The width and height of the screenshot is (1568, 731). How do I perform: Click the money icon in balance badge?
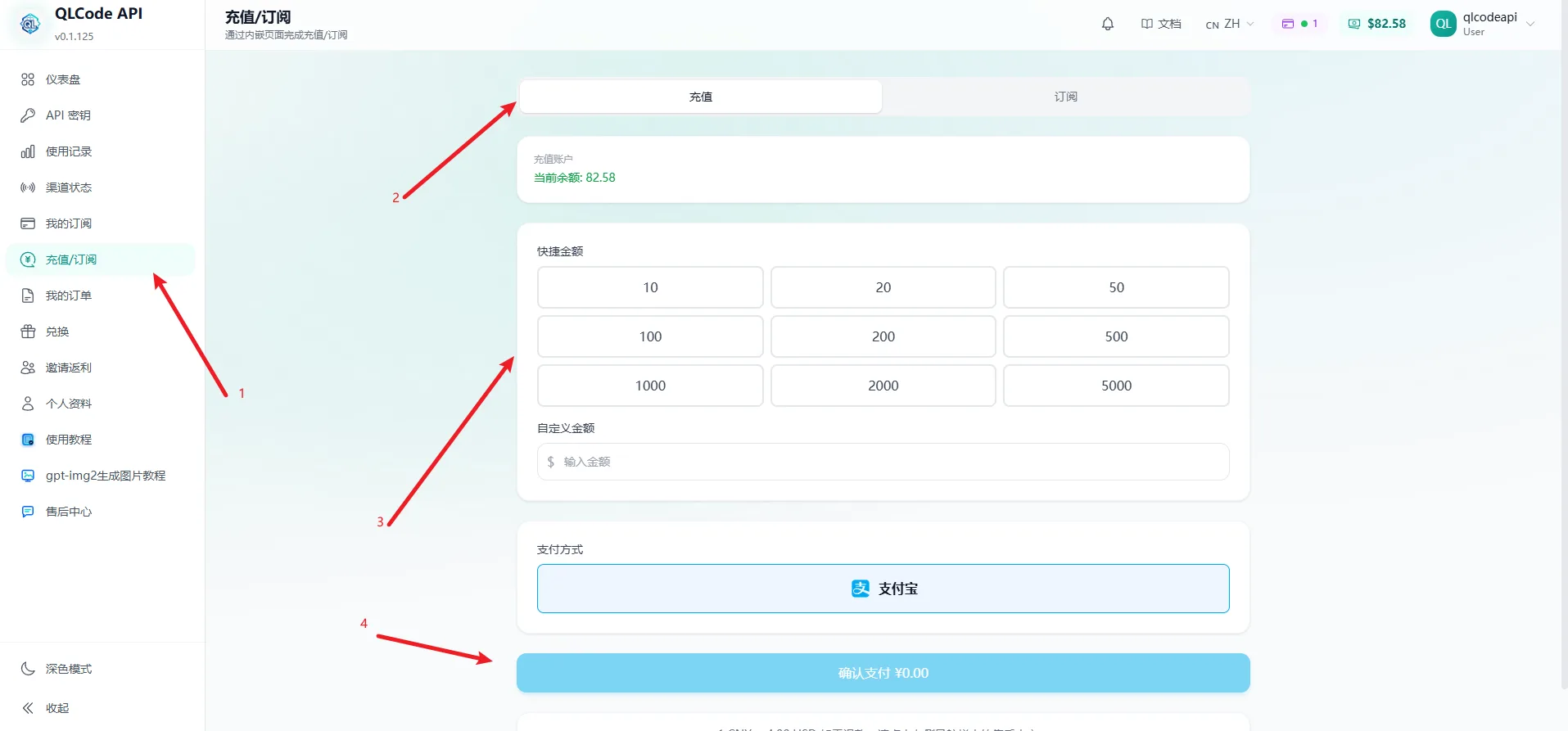coord(1354,24)
